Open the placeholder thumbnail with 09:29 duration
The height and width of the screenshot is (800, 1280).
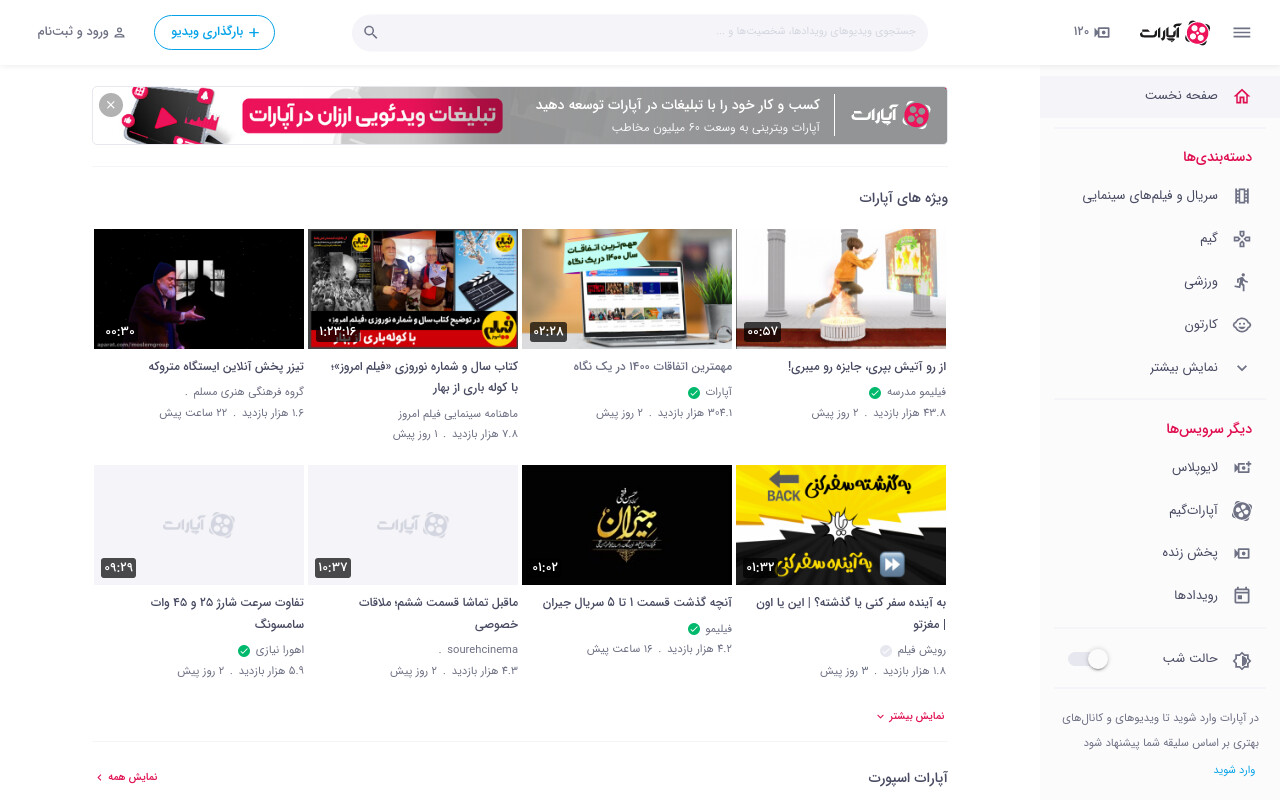point(199,525)
